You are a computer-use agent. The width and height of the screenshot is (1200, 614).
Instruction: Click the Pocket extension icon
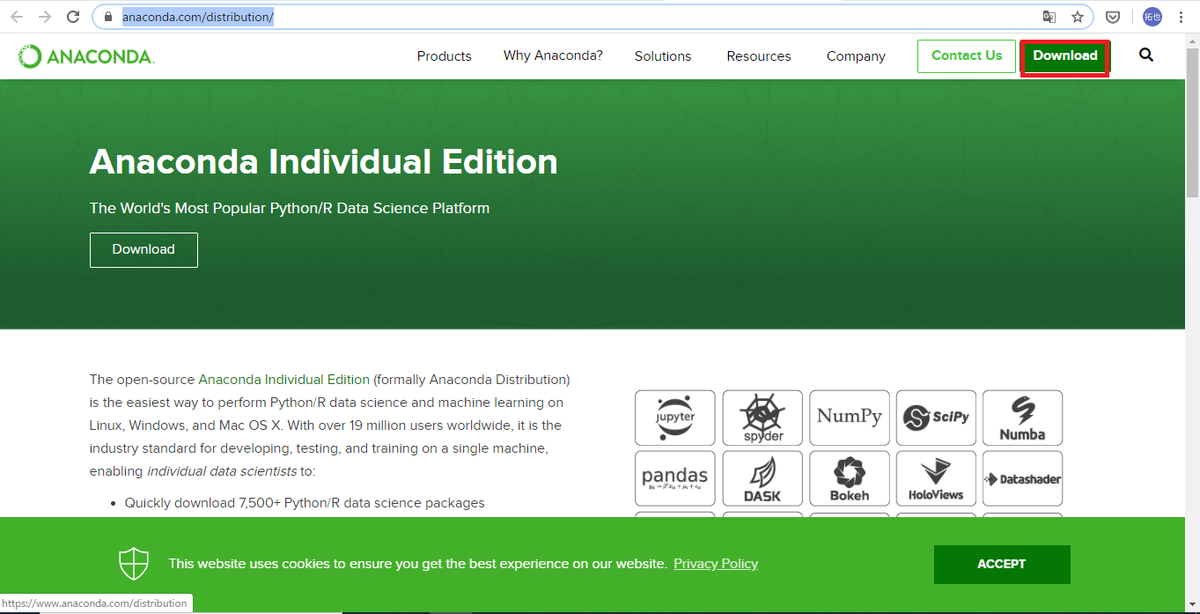(x=1113, y=17)
